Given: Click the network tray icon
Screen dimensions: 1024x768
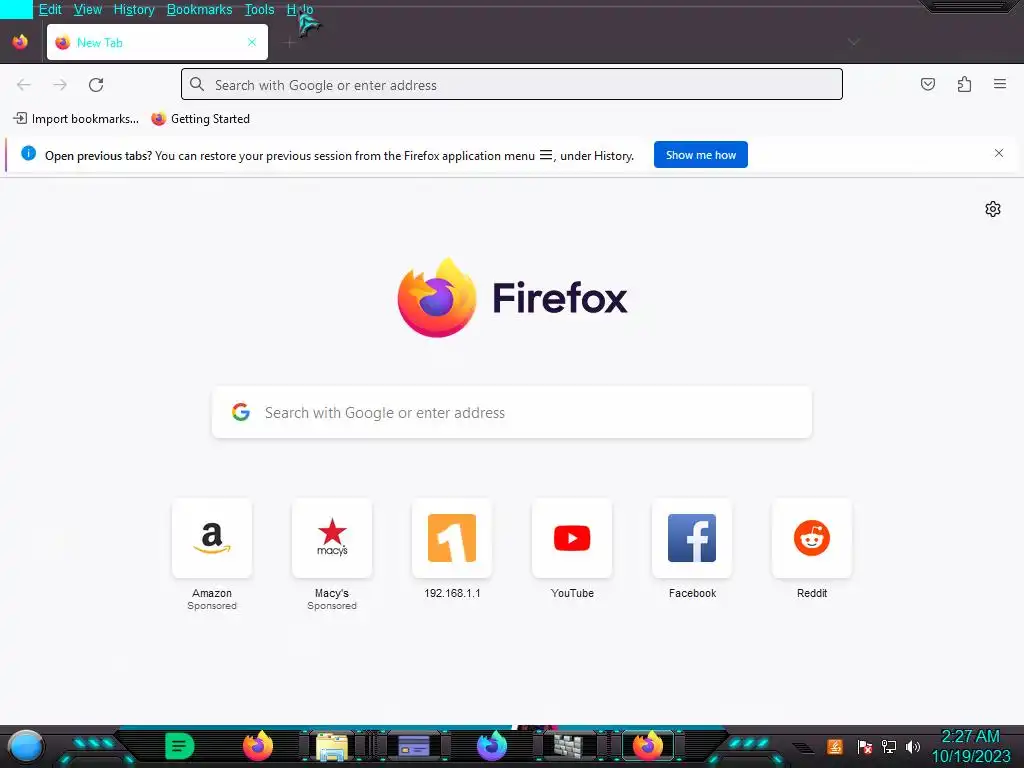Looking at the screenshot, I should coord(888,746).
